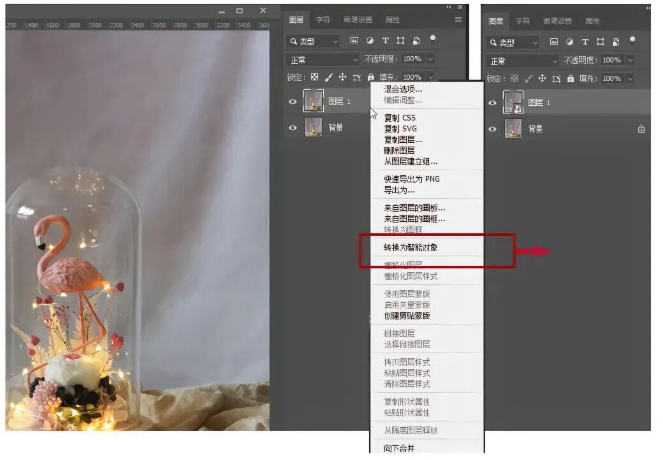The height and width of the screenshot is (460, 663).
Task: Hide the 背景 layer in the left Layers panel
Action: coord(293,127)
